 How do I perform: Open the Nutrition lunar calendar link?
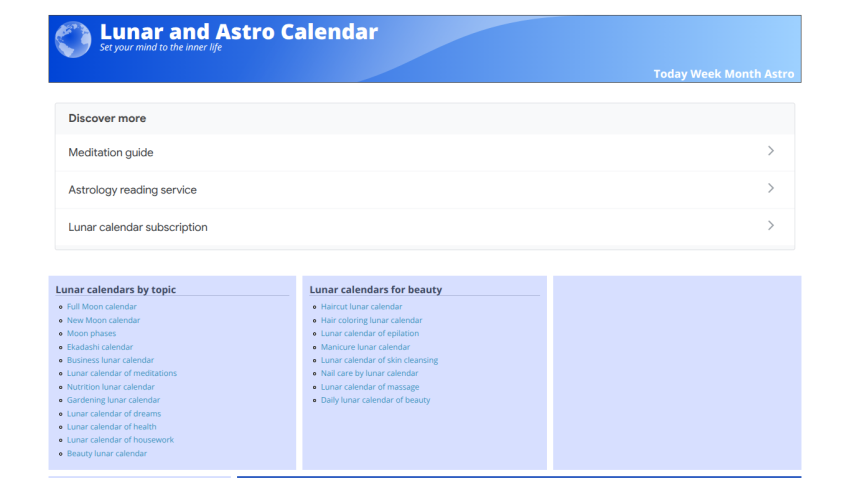pos(111,387)
